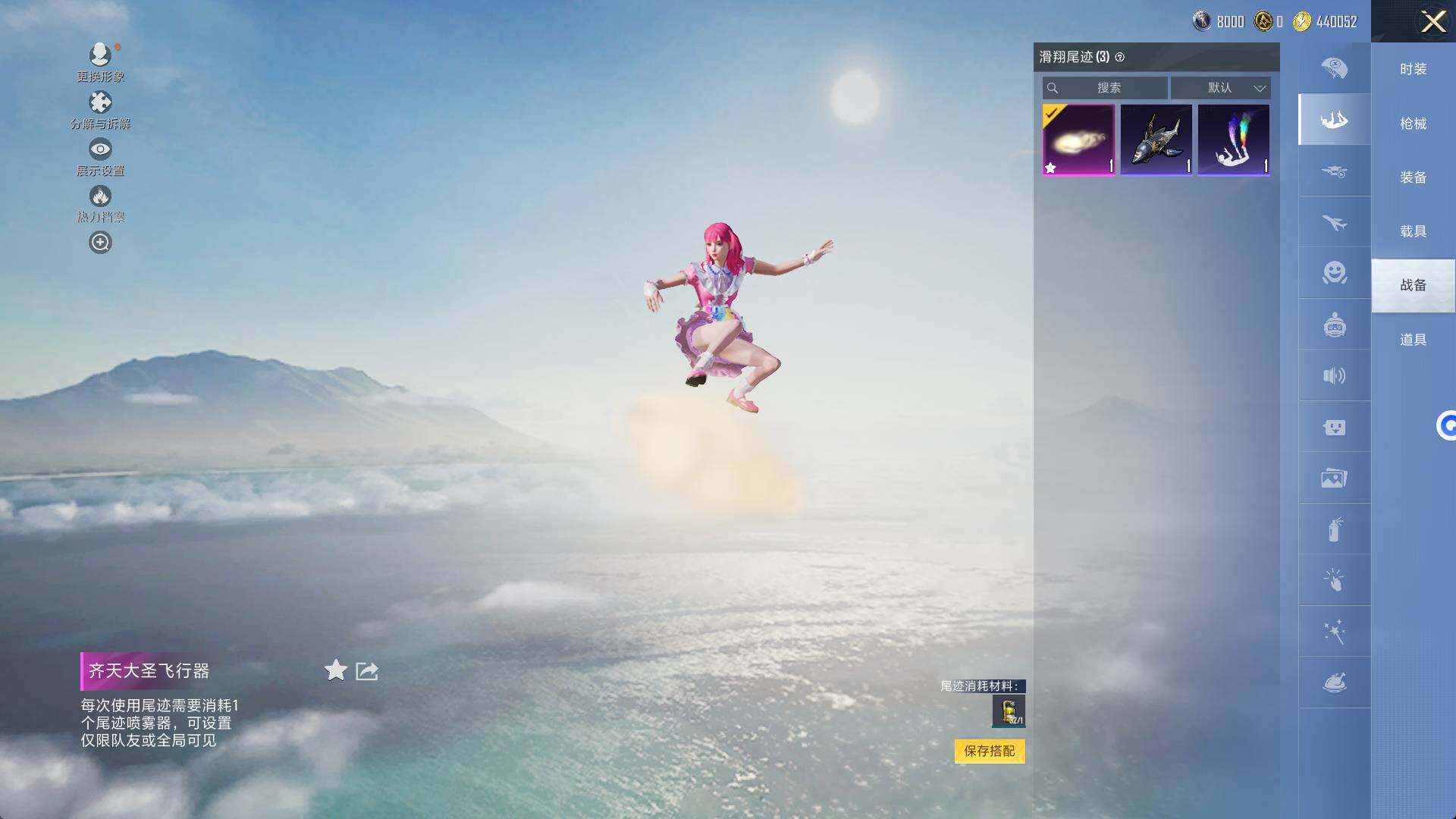The width and height of the screenshot is (1456, 819).
Task: Open the emoji face category icon
Action: point(1334,273)
